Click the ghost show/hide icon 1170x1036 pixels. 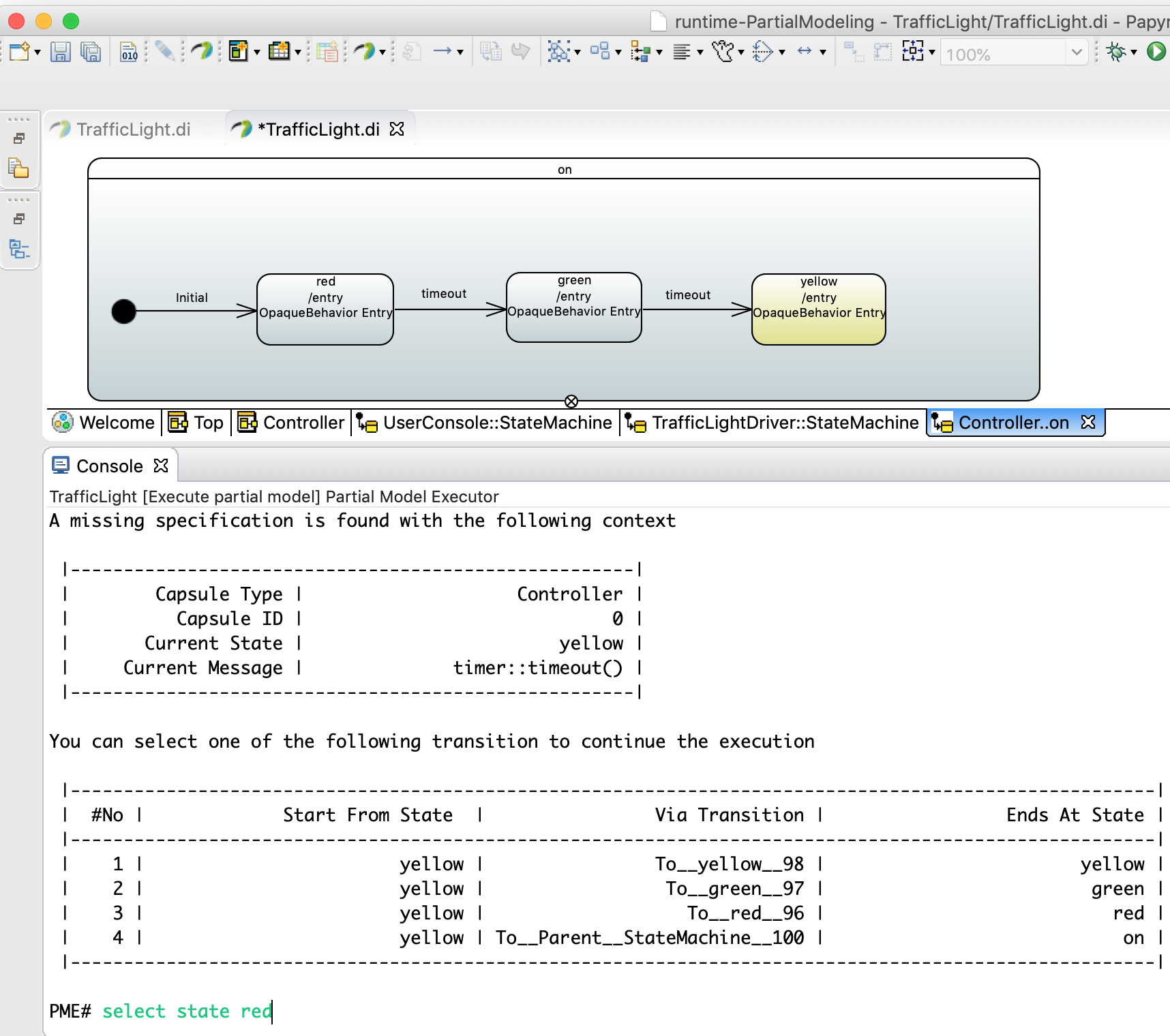click(x=723, y=51)
